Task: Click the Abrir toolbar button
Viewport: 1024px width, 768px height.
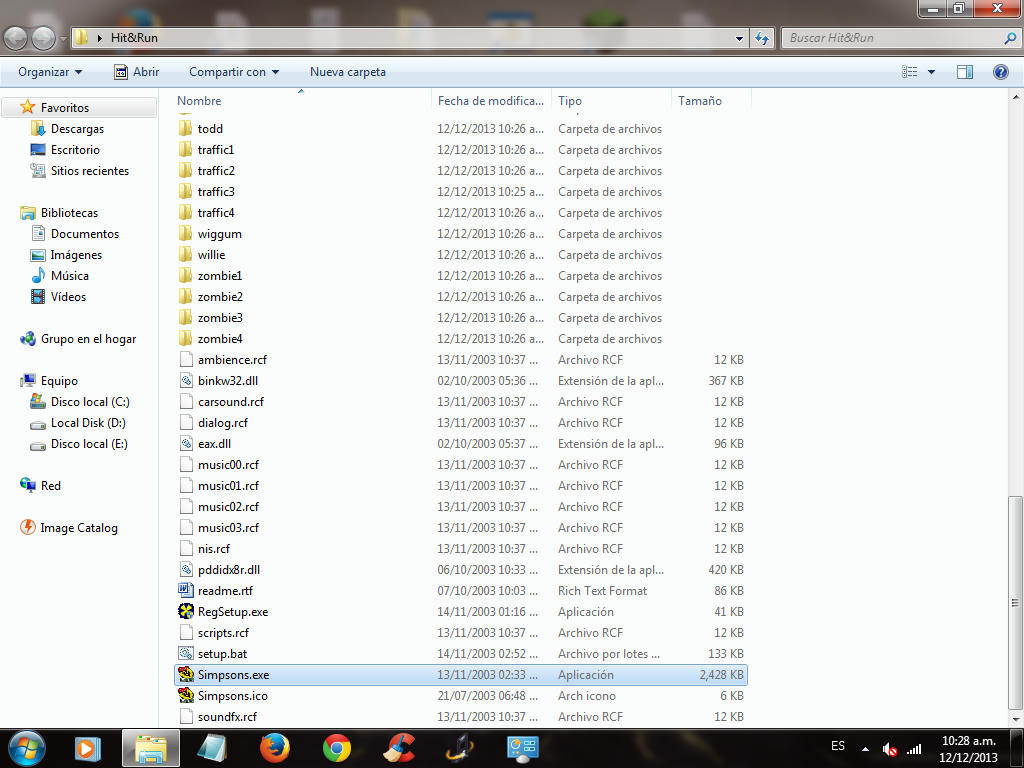Action: (136, 72)
